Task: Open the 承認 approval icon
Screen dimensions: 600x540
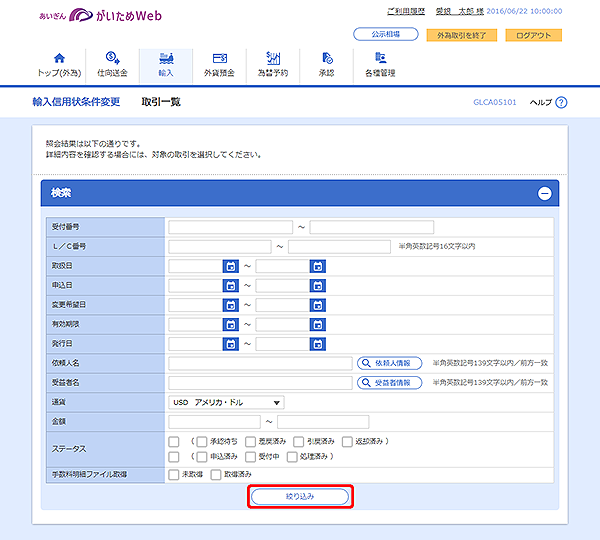Action: point(327,58)
